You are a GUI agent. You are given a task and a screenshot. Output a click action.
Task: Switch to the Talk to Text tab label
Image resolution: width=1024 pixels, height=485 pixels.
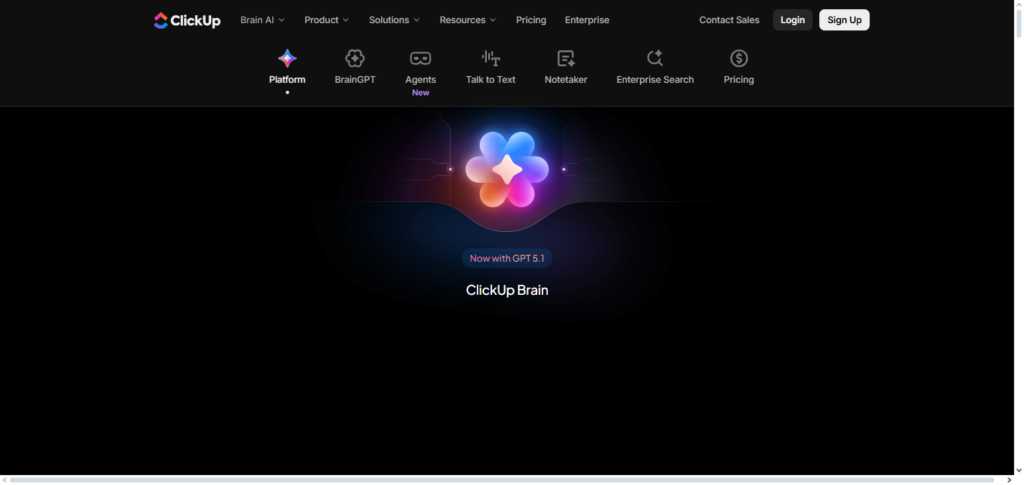(490, 80)
